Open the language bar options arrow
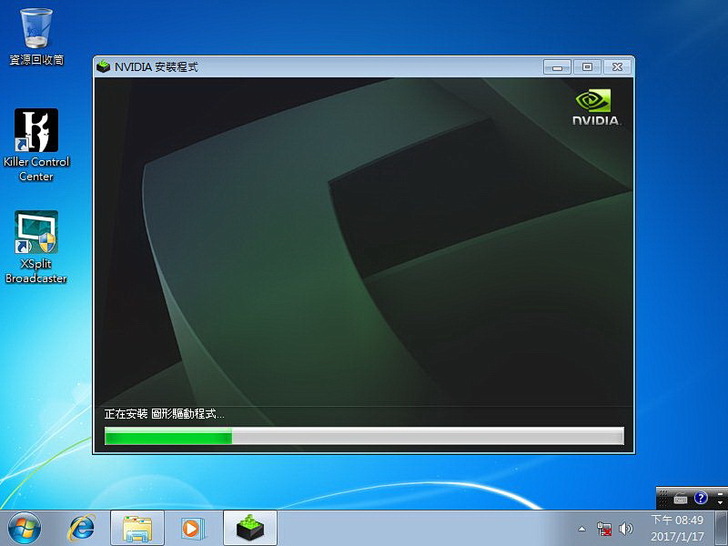Viewport: 728px width, 546px height. (720, 503)
